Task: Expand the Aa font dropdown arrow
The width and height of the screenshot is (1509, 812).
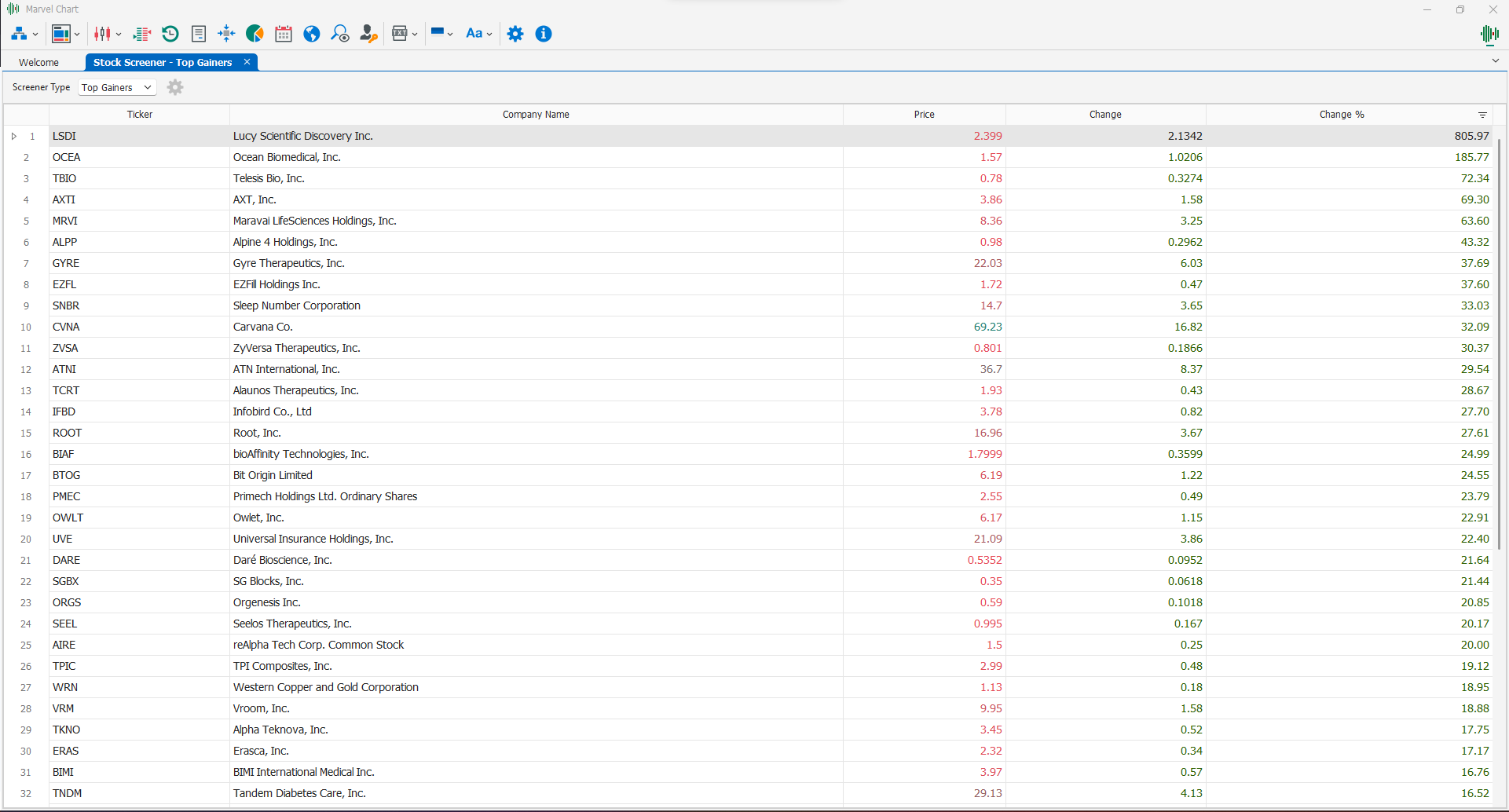Action: (489, 35)
